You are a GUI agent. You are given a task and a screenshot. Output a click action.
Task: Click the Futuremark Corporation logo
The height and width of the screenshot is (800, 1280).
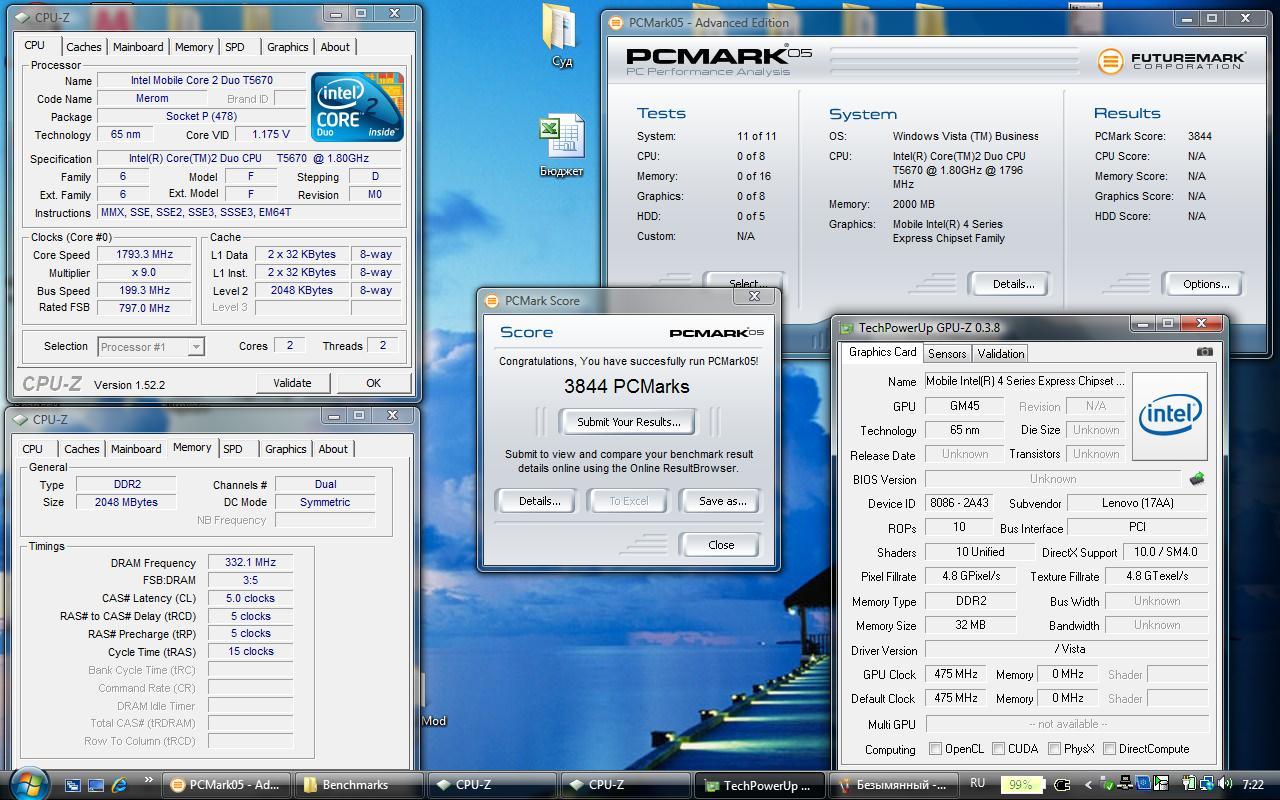(1171, 61)
